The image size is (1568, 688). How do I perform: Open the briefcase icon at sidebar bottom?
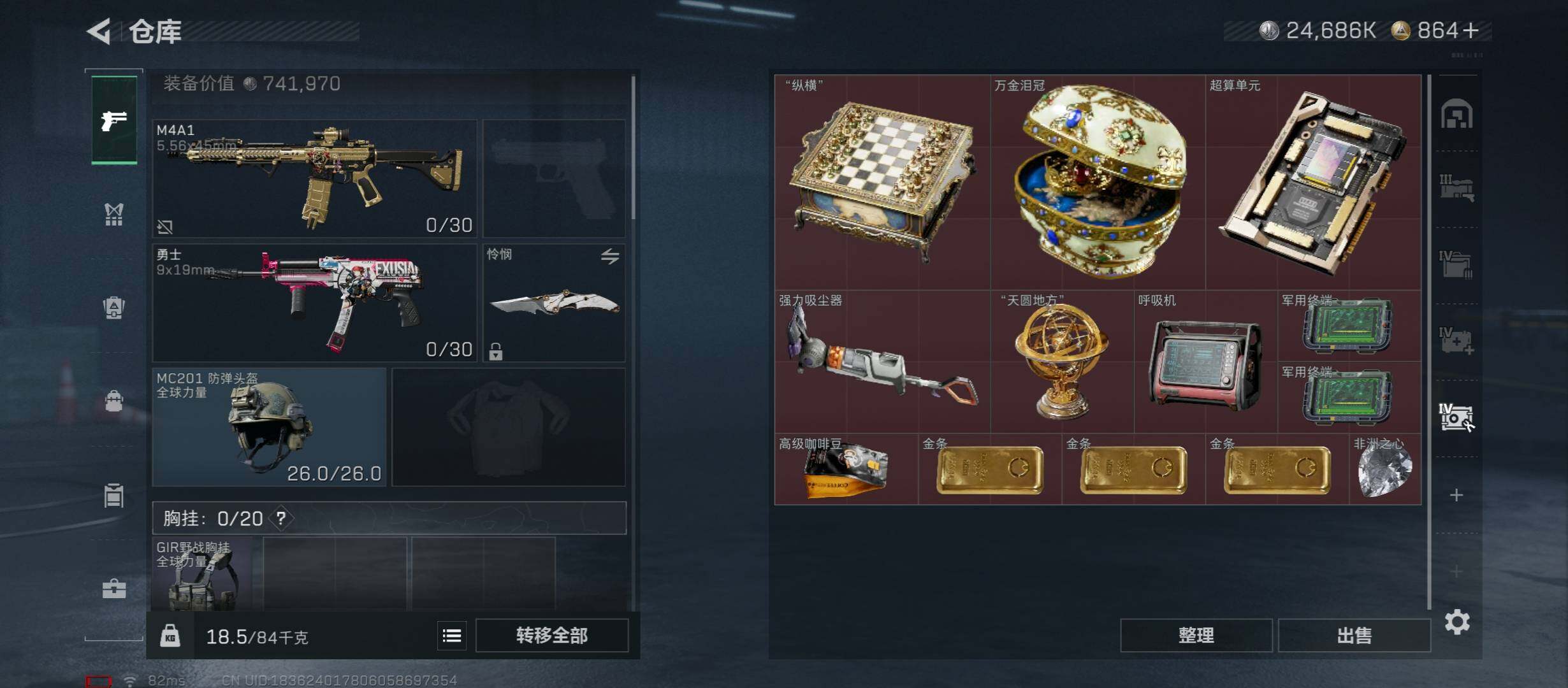(114, 588)
